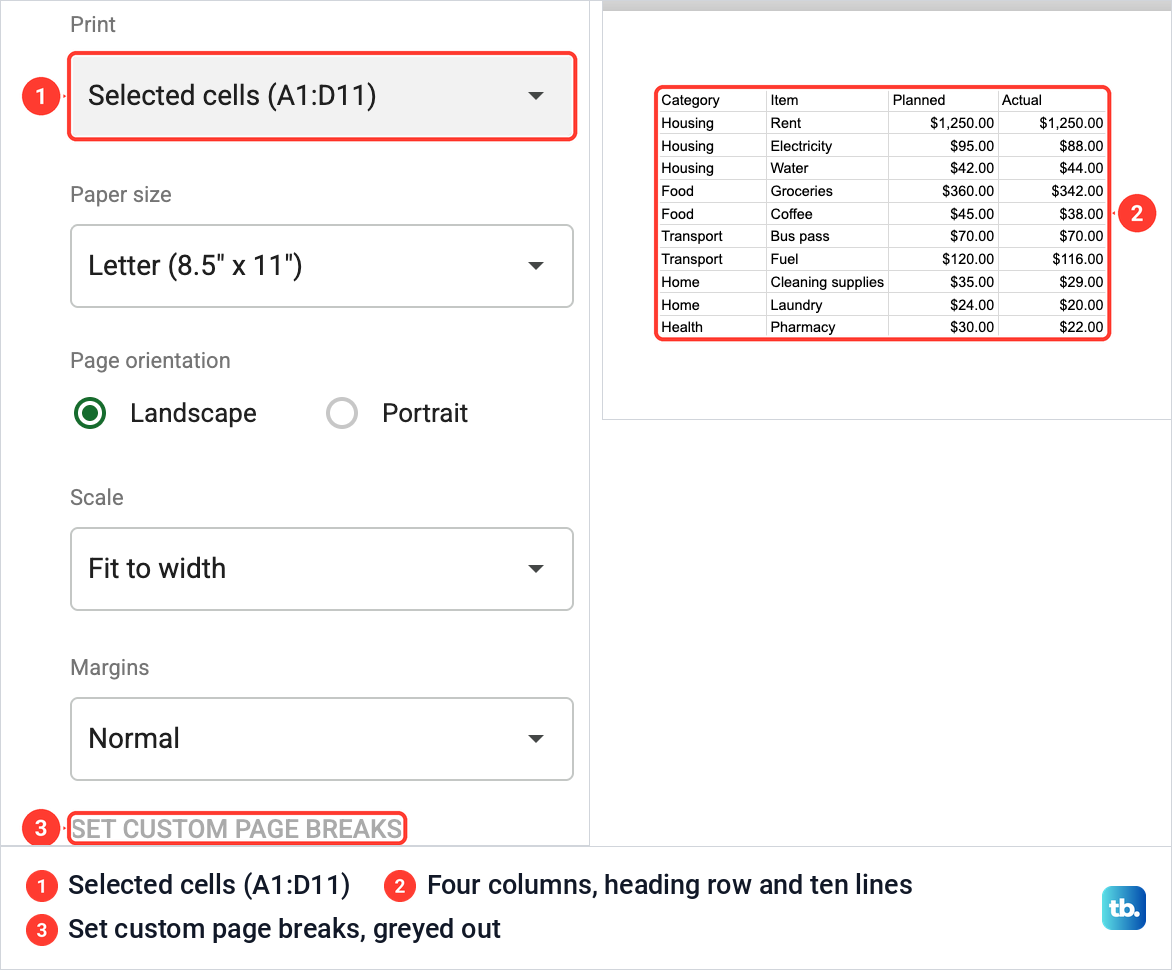Click the $44.00 actual water value
Image resolution: width=1172 pixels, height=970 pixels.
(x=1081, y=168)
